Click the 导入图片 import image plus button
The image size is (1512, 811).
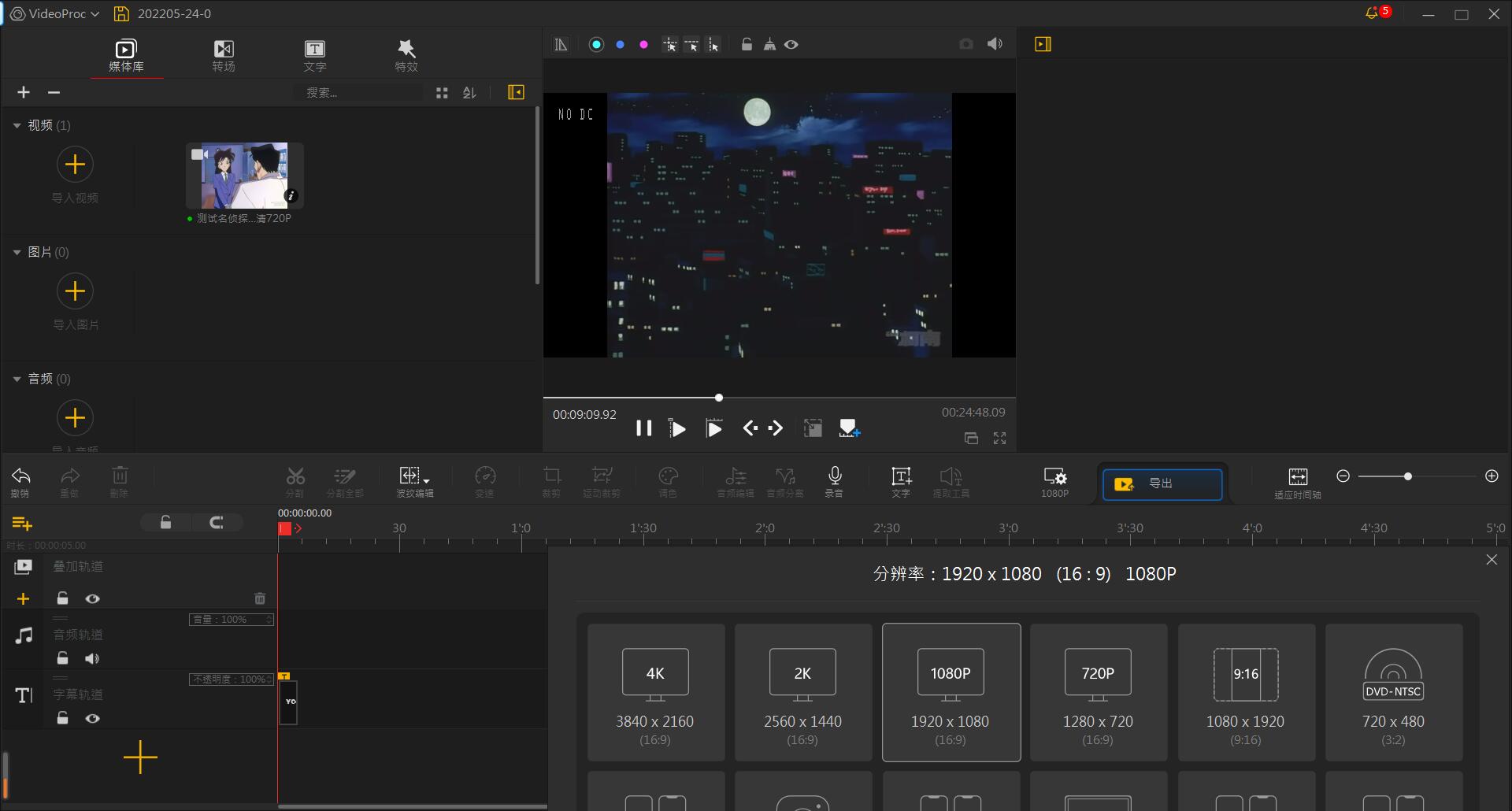pyautogui.click(x=75, y=291)
